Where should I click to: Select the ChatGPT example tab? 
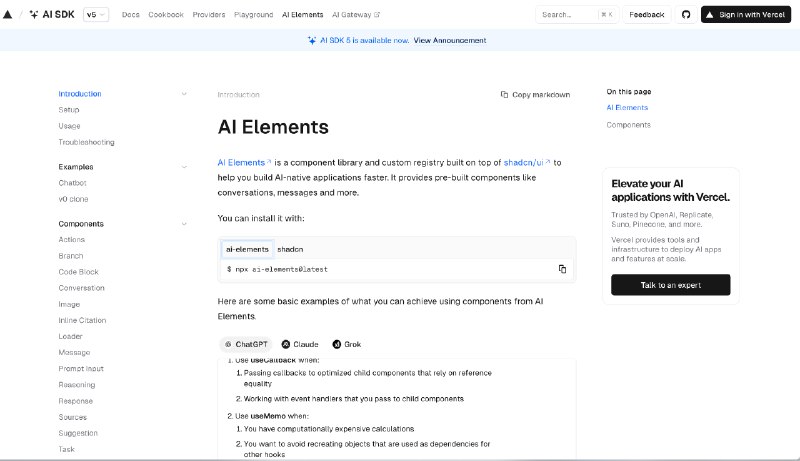(246, 345)
